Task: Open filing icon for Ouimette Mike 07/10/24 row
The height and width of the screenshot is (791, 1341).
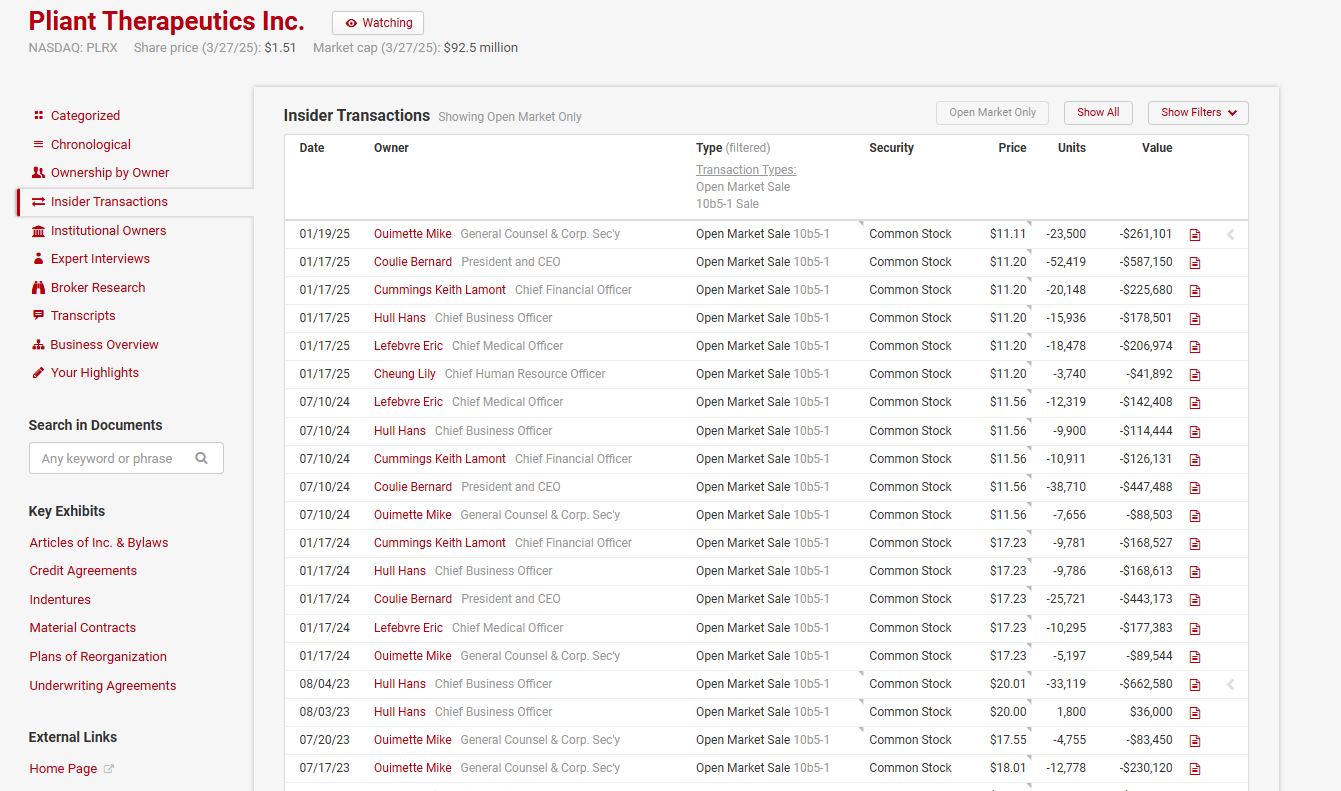Action: [x=1195, y=516]
